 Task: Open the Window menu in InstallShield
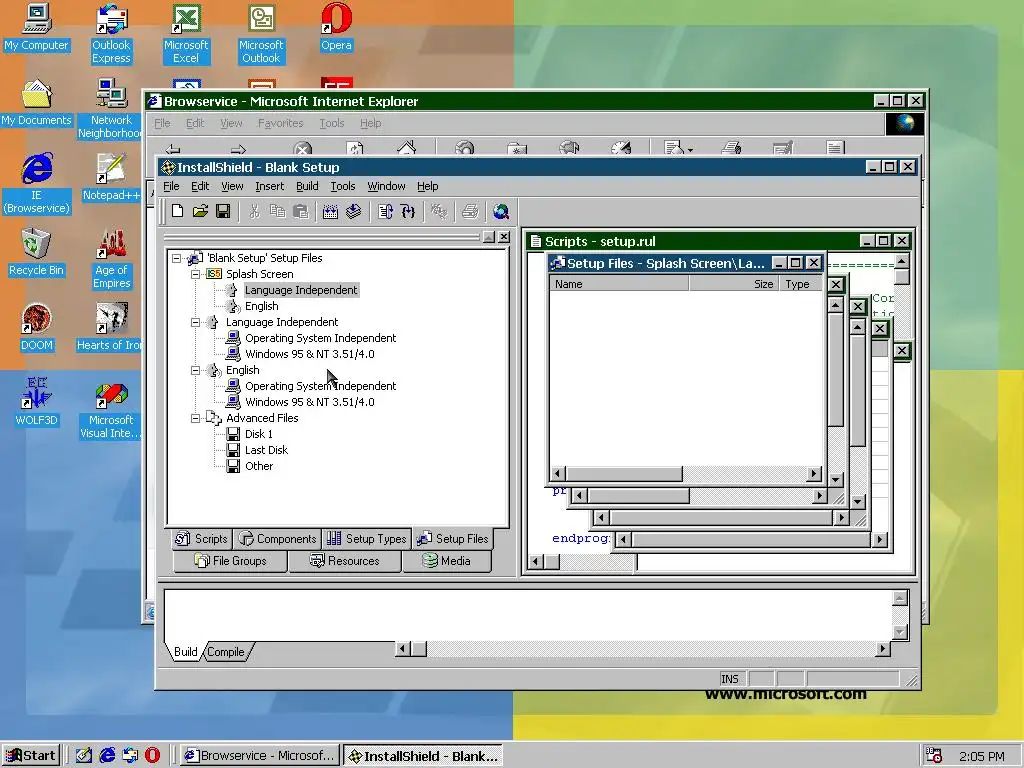pyautogui.click(x=386, y=186)
